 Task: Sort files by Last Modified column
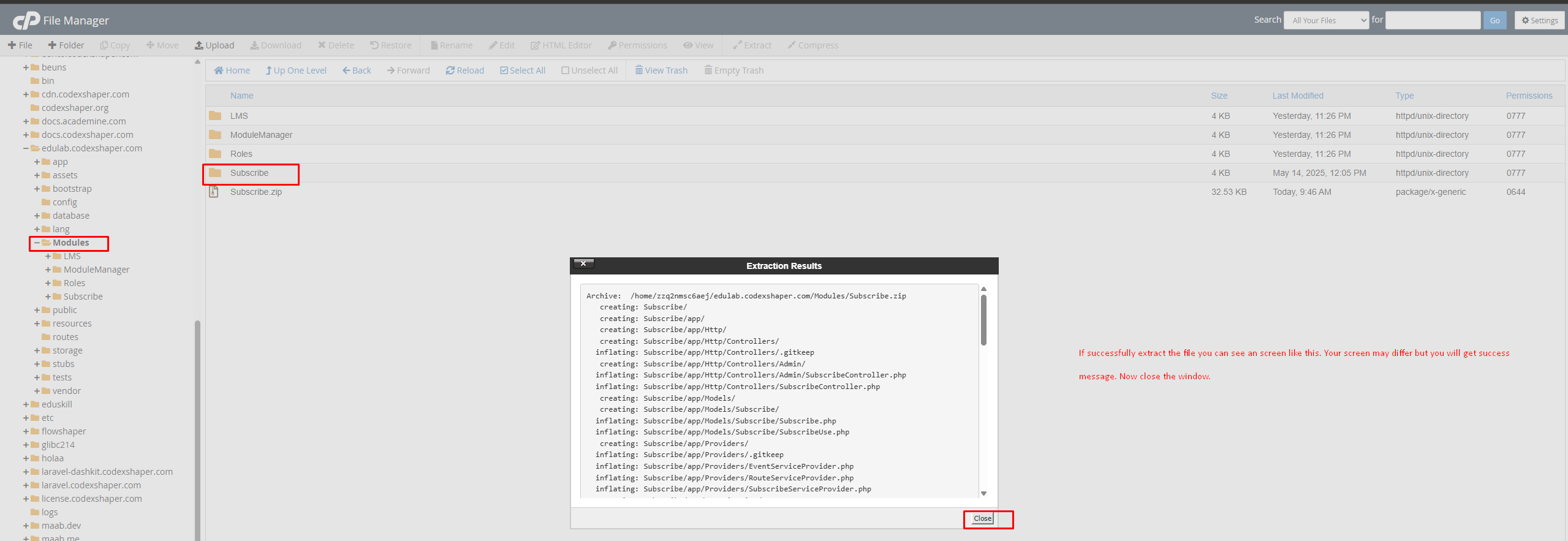(1297, 96)
